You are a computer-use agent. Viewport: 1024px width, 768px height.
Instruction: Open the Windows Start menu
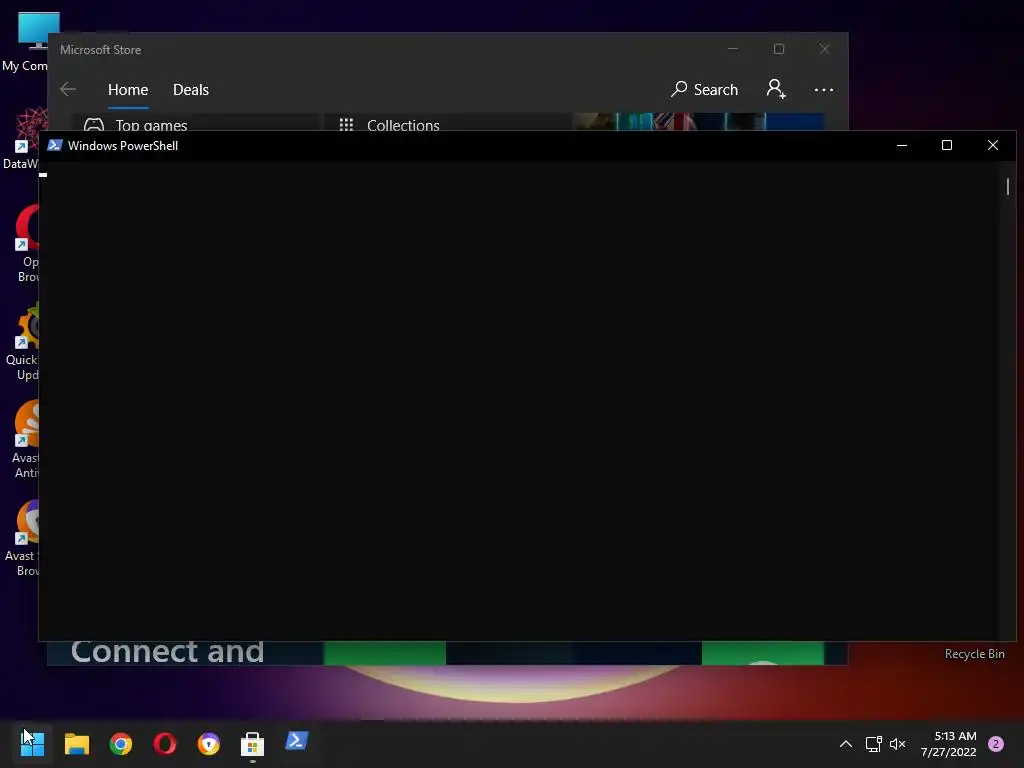point(32,744)
